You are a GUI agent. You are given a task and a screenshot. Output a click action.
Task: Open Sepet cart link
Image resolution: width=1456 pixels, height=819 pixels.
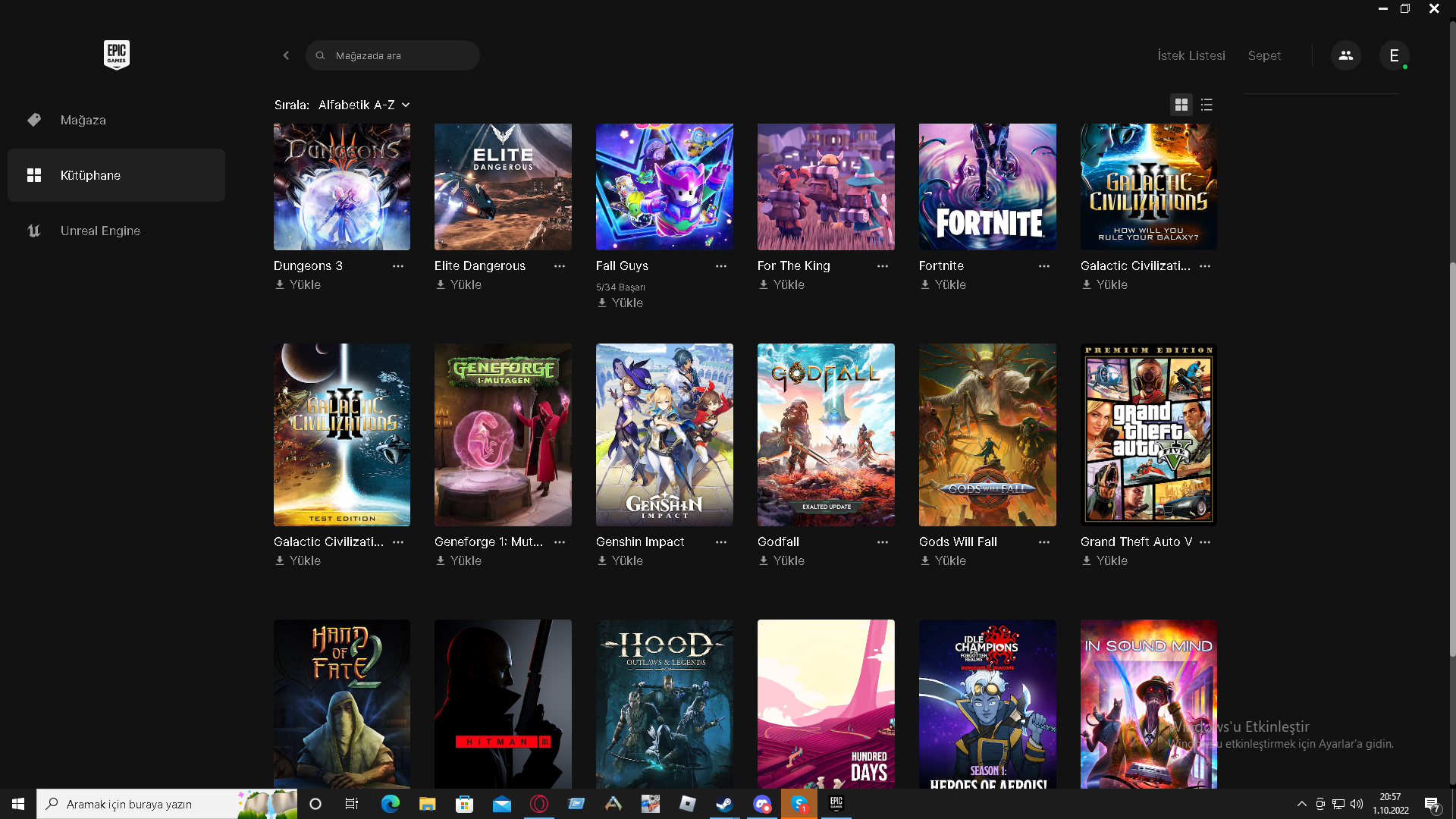pos(1264,55)
